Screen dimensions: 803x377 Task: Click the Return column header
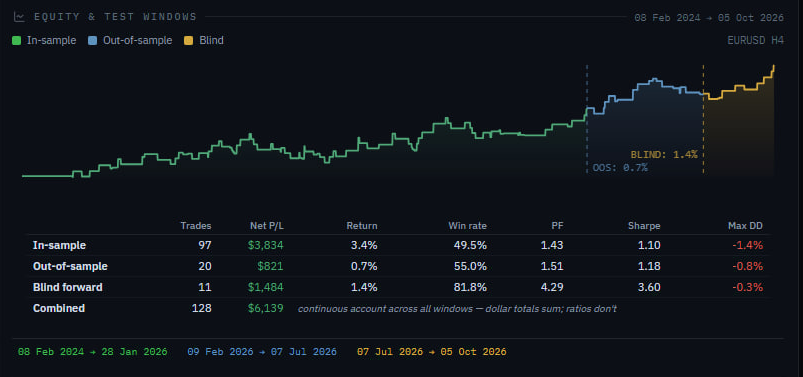362,226
